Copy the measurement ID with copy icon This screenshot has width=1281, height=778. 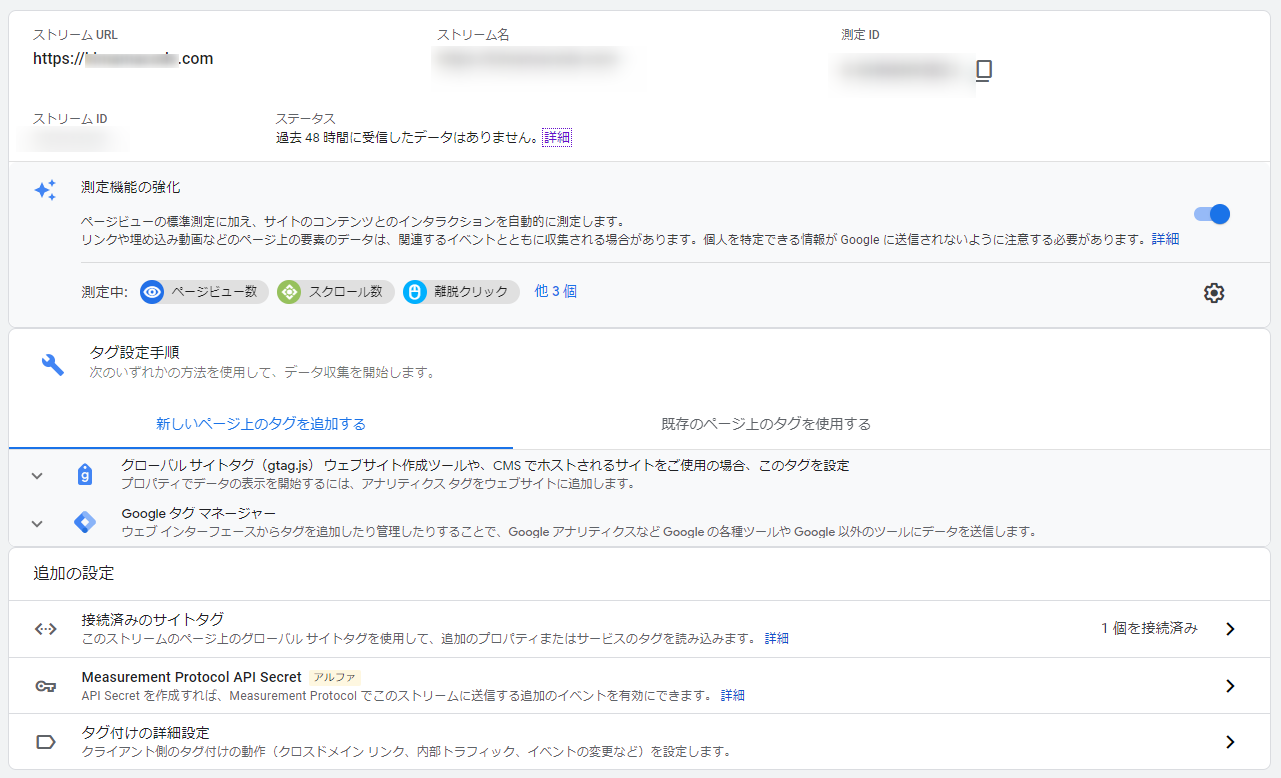click(x=984, y=70)
